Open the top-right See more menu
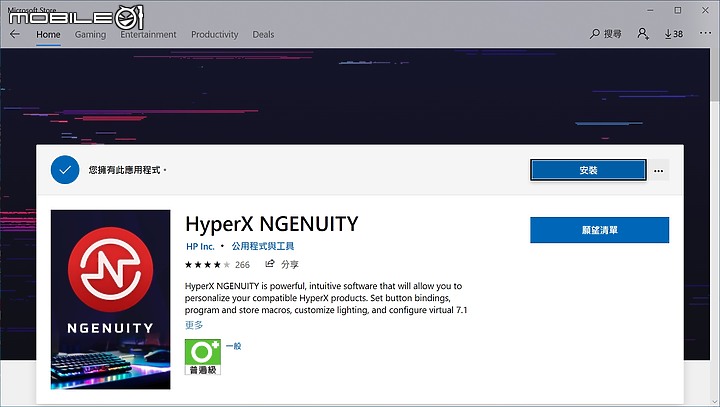 [705, 33]
